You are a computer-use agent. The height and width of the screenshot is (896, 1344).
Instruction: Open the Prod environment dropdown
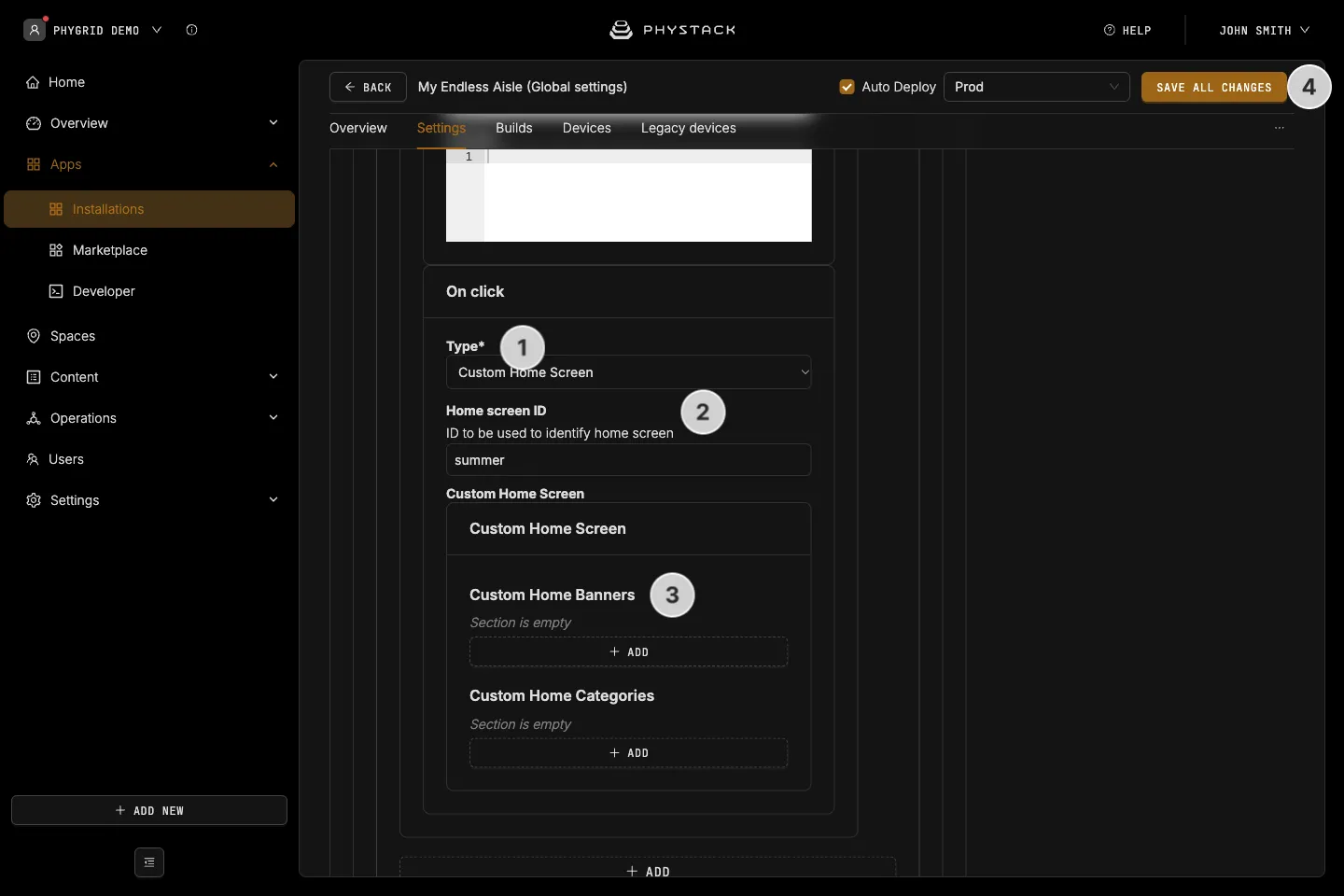(x=1037, y=87)
